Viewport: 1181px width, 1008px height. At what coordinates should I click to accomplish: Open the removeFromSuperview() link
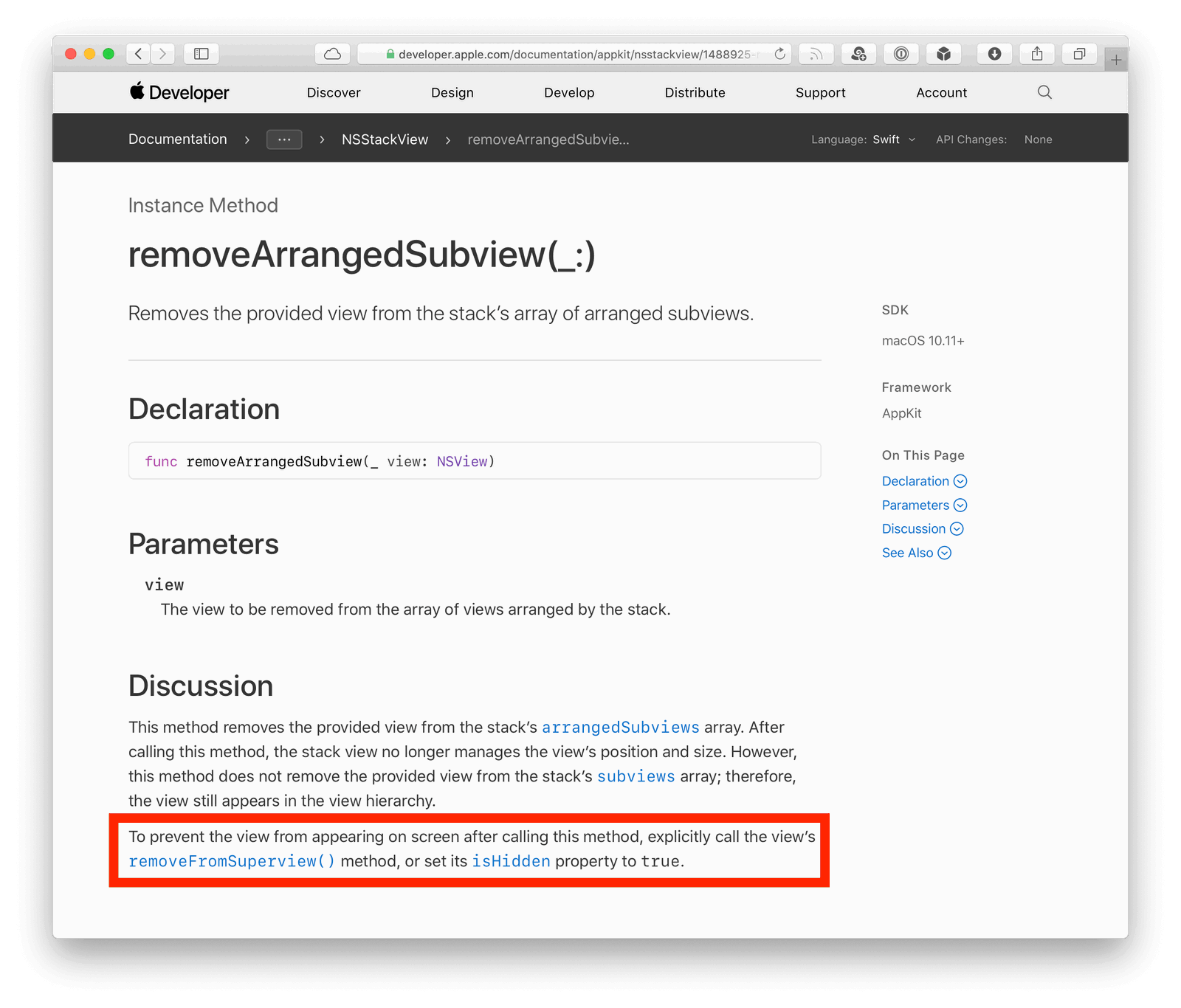point(232,861)
